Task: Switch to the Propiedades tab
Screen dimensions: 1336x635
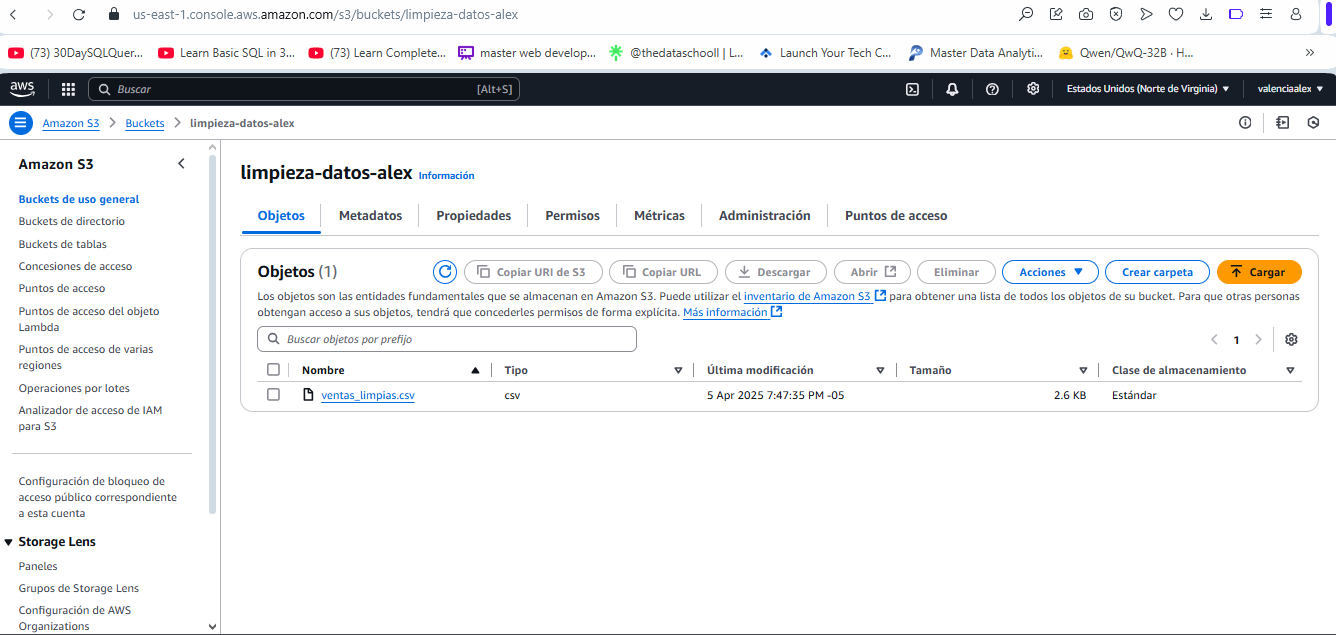Action: pyautogui.click(x=474, y=216)
